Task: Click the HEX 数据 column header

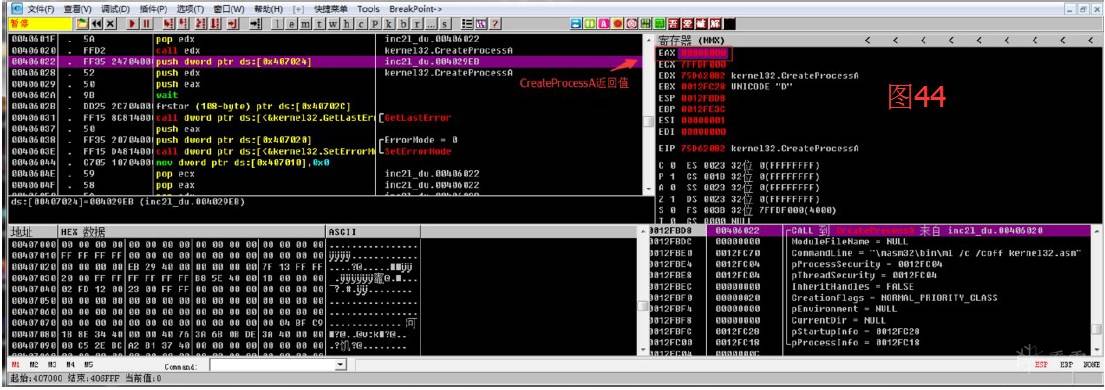Action: [192, 232]
